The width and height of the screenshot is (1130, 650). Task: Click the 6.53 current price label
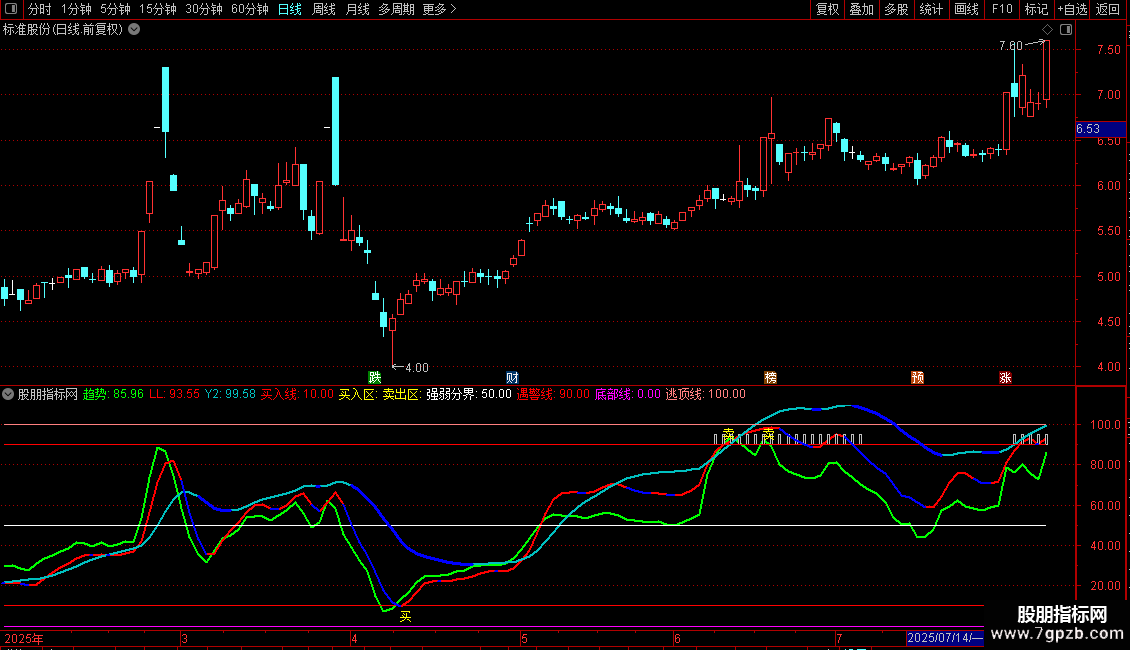(x=1100, y=129)
